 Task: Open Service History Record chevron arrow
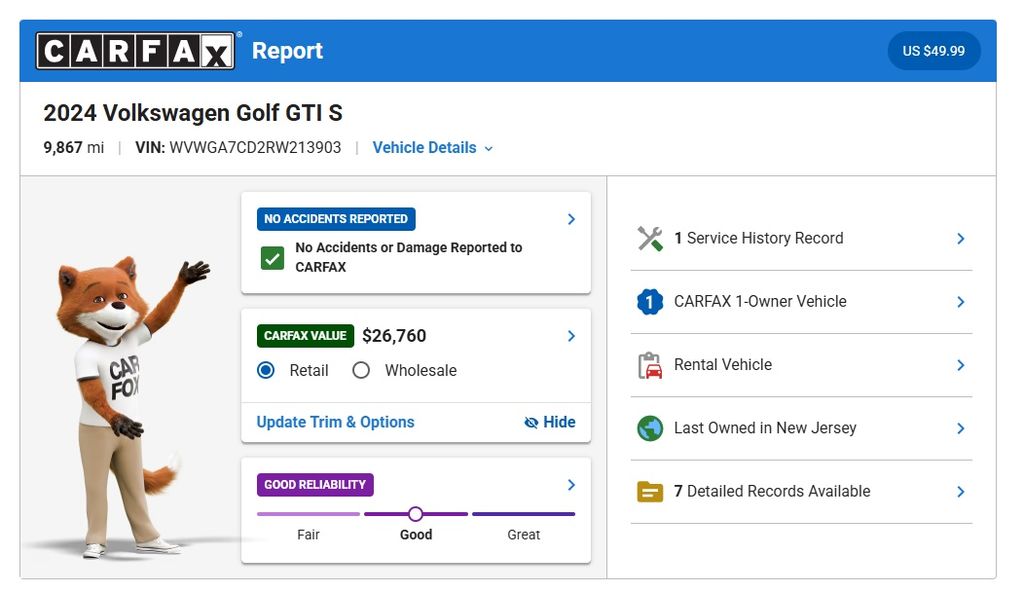coord(961,238)
